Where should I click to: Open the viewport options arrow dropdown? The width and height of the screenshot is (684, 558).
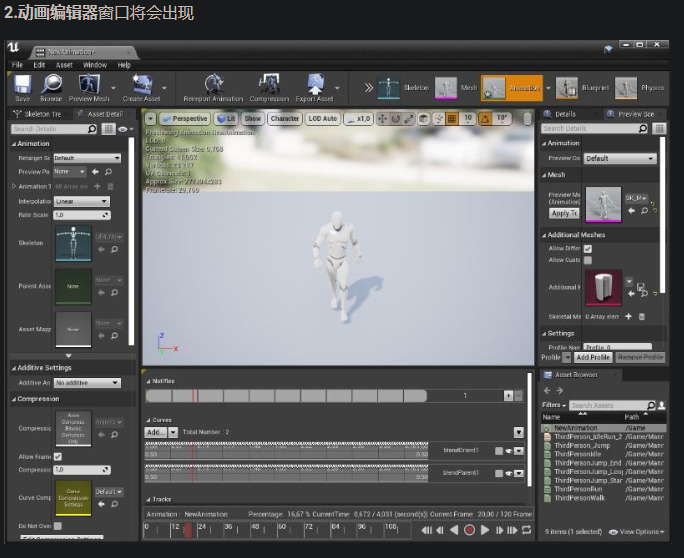click(150, 119)
